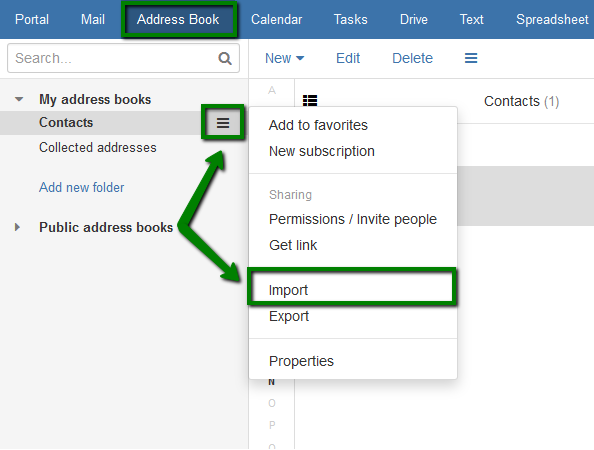Open the toolbar's more actions hamburger icon
The height and width of the screenshot is (450, 594).
pyautogui.click(x=471, y=58)
